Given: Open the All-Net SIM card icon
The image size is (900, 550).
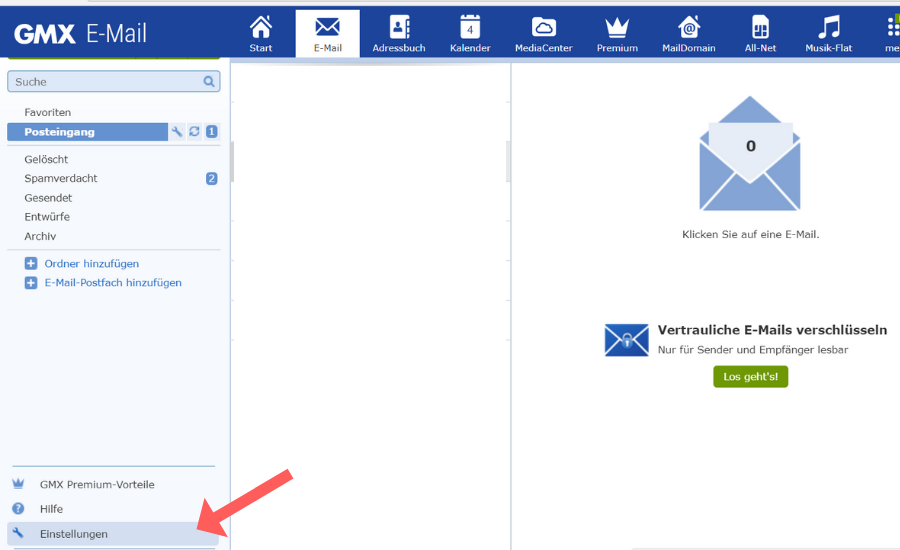Looking at the screenshot, I should (x=759, y=28).
